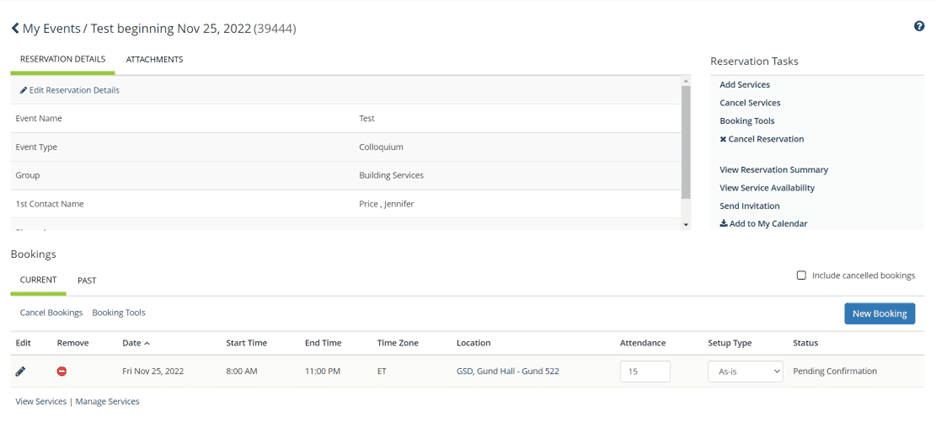Enable Include cancelled bookings checkbox
The image size is (936, 426).
click(x=801, y=275)
